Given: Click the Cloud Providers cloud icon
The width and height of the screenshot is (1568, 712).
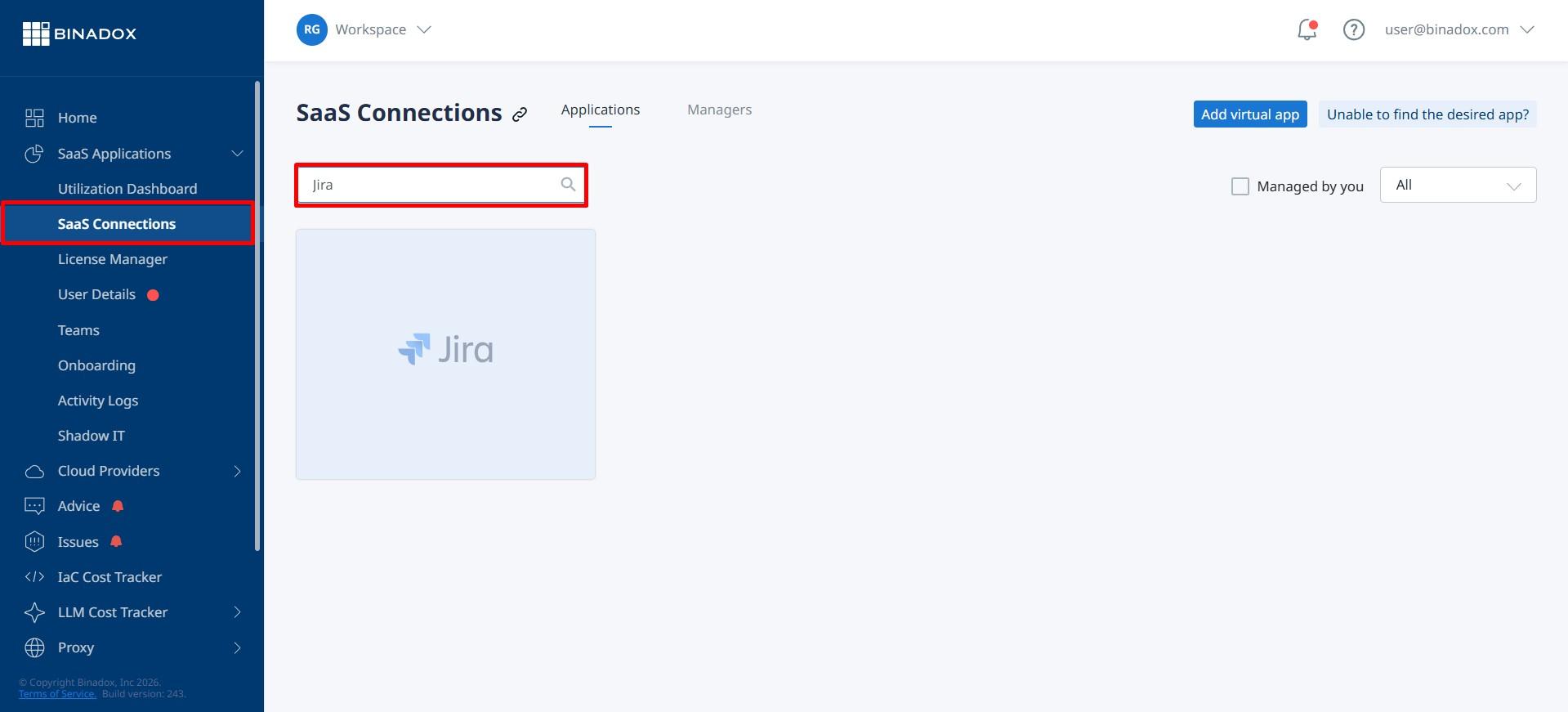Looking at the screenshot, I should pyautogui.click(x=34, y=472).
